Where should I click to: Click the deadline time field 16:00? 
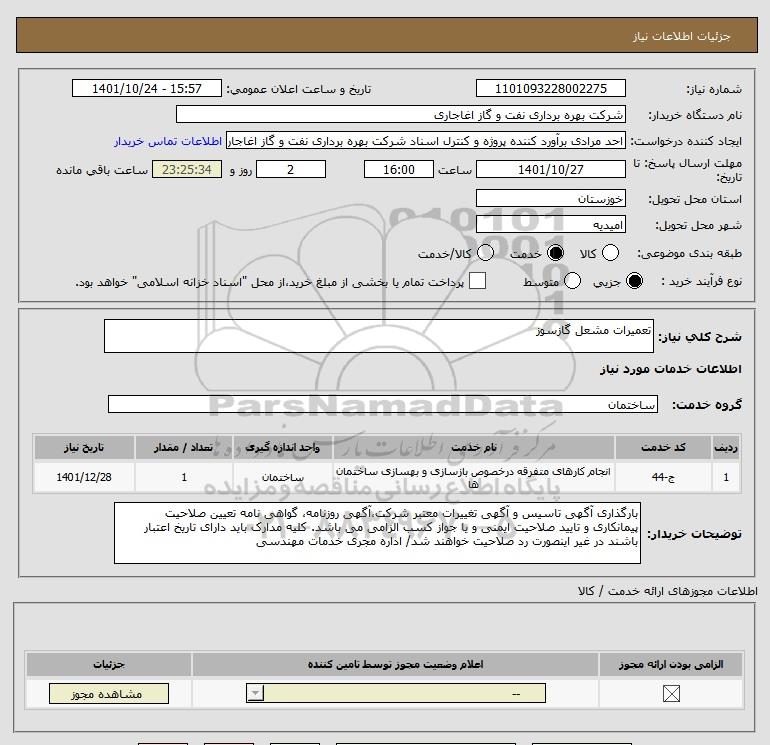coord(399,169)
